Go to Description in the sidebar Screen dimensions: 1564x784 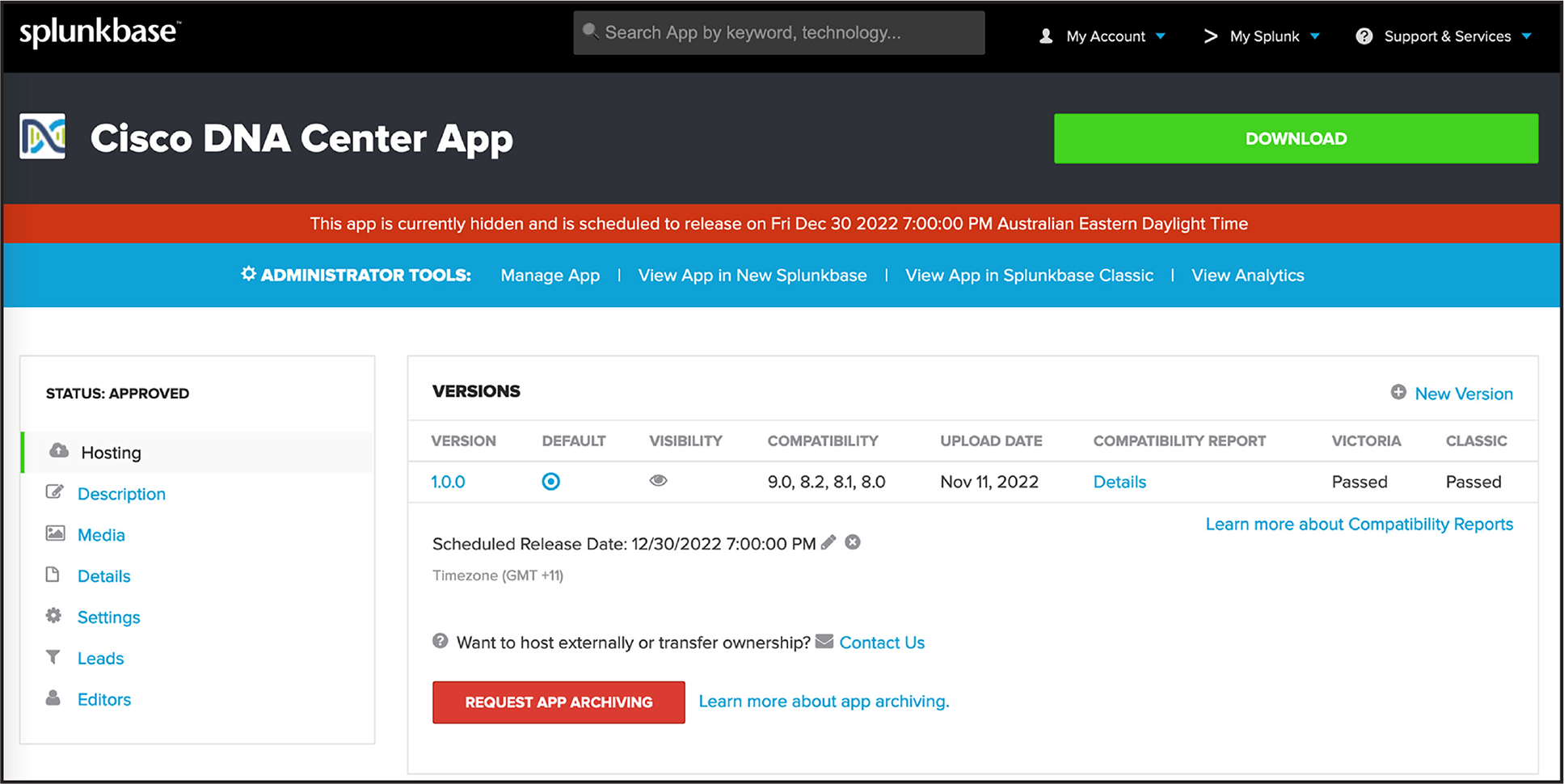pyautogui.click(x=121, y=494)
